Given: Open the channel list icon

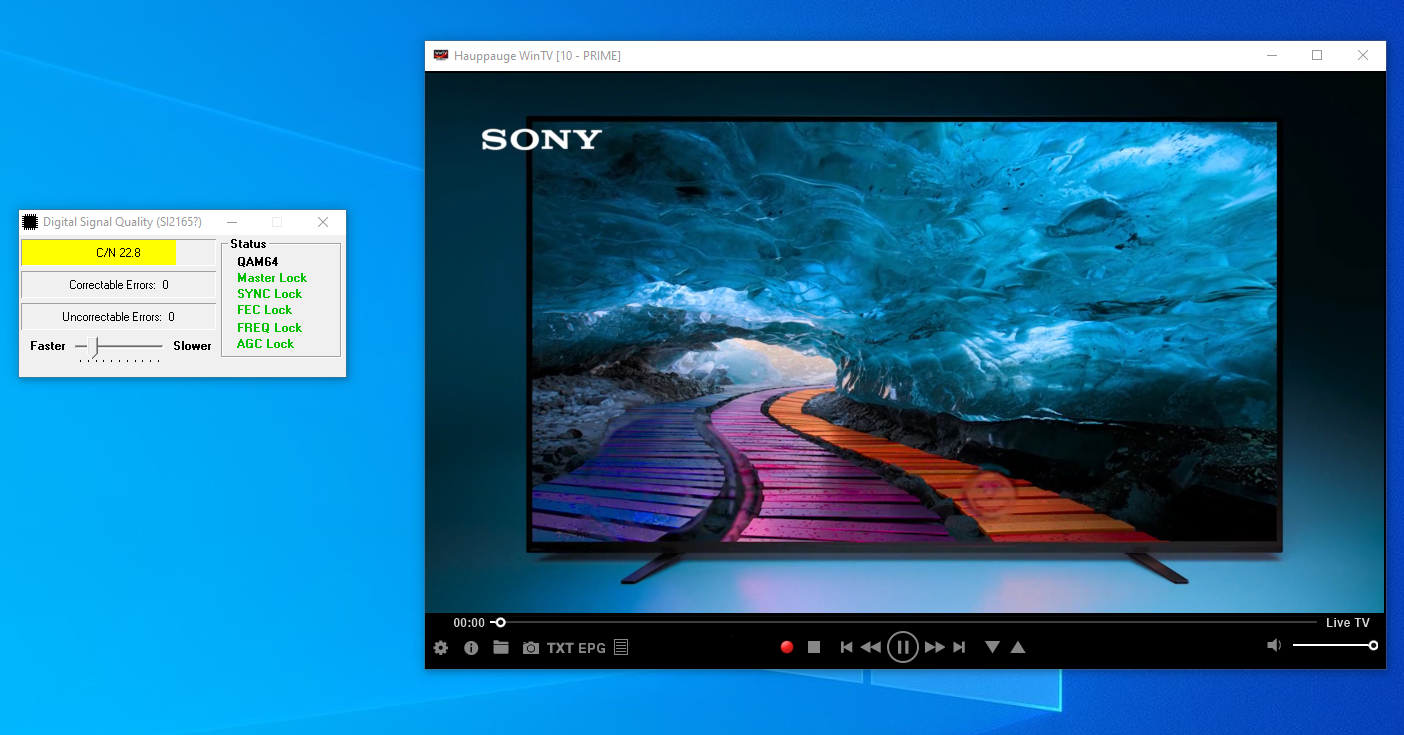Looking at the screenshot, I should point(621,648).
